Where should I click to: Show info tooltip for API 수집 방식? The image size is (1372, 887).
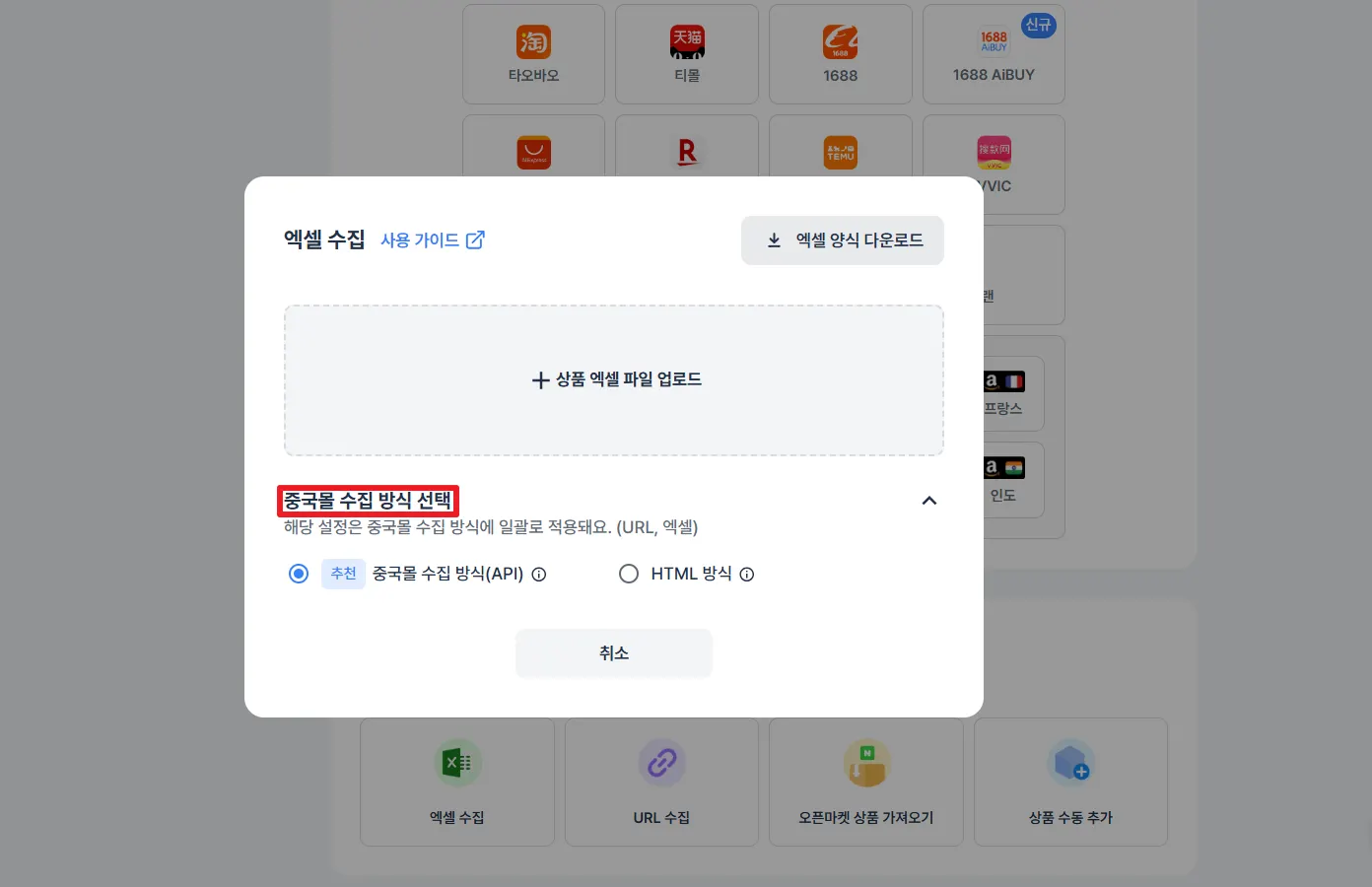(x=539, y=575)
